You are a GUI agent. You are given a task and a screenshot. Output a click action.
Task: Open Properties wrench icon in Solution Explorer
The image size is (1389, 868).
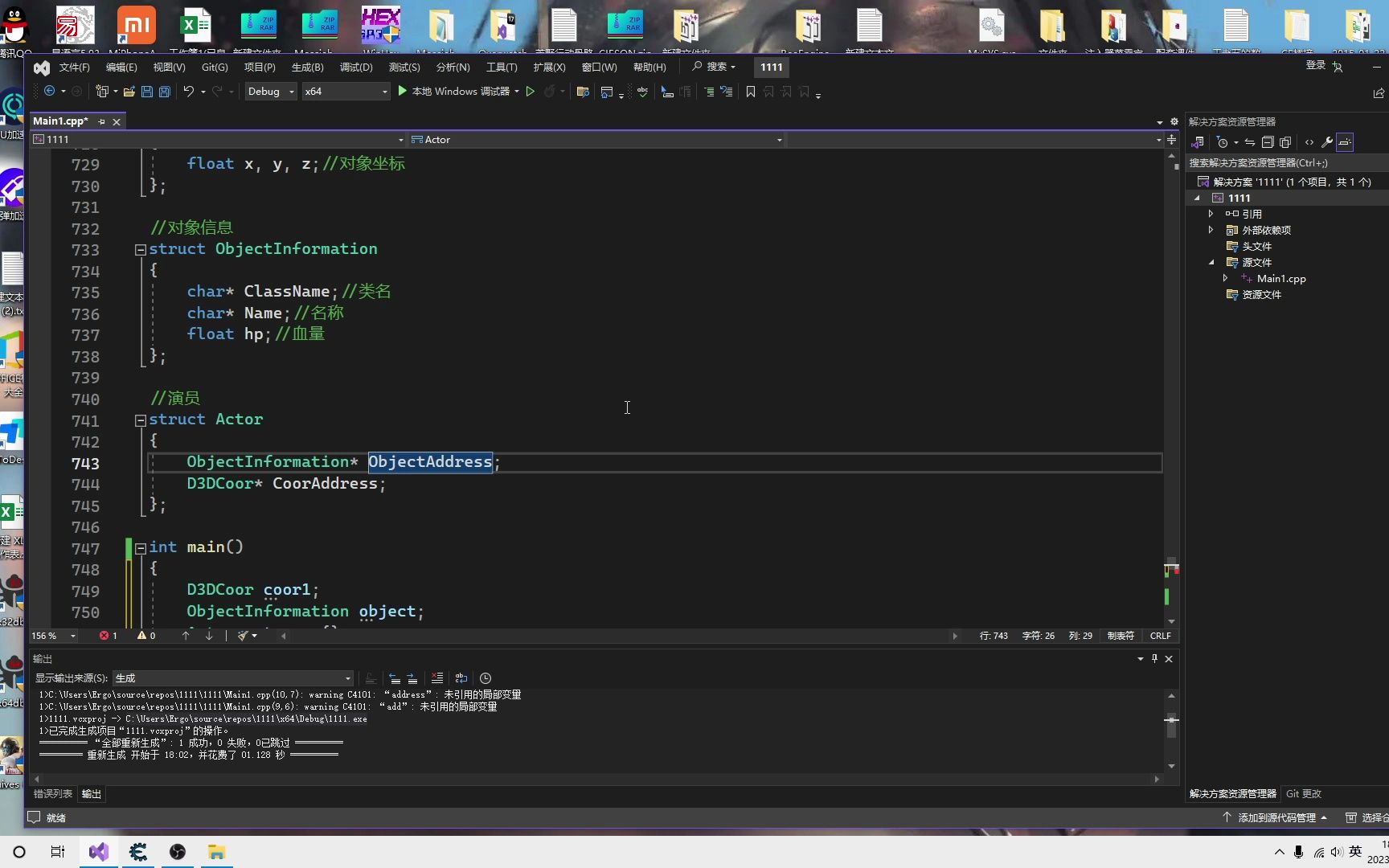point(1327,142)
